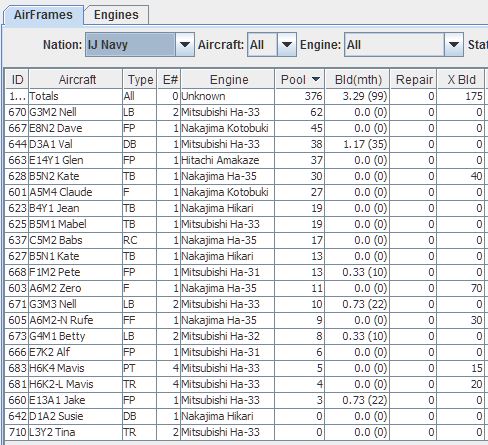Screen dimensions: 488x445
Task: Click the FF type cell for Rufe
Action: [140, 320]
